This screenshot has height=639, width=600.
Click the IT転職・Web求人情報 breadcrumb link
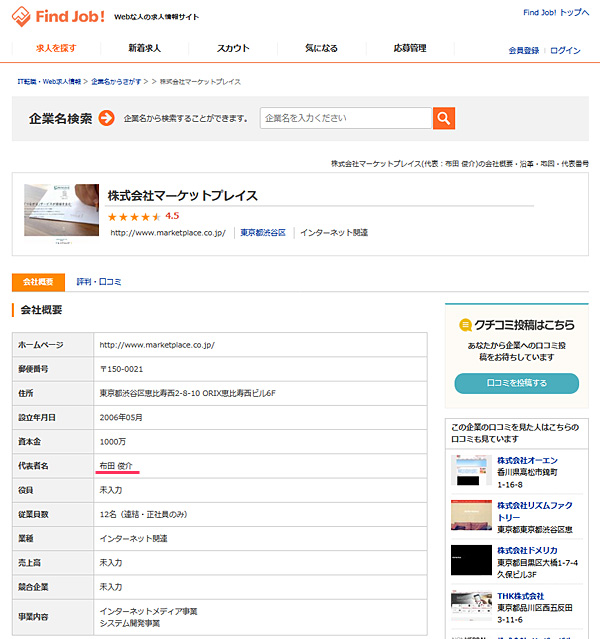[x=49, y=82]
